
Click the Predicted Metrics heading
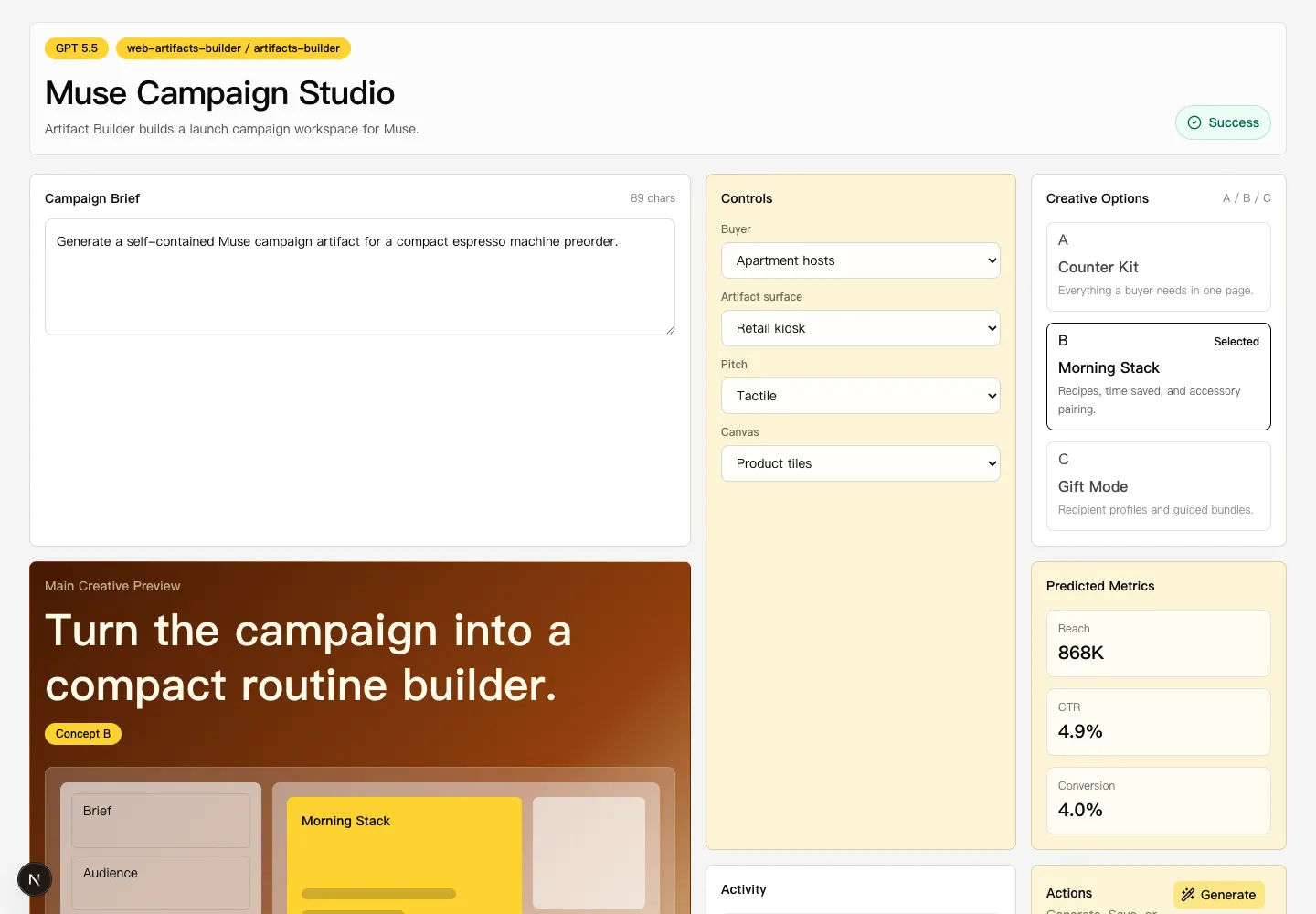[x=1100, y=586]
